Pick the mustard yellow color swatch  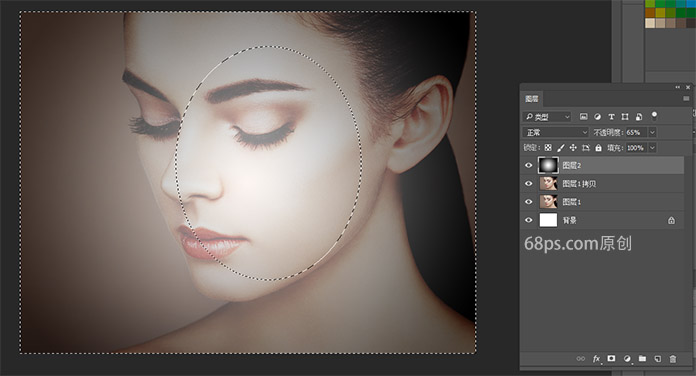click(660, 12)
